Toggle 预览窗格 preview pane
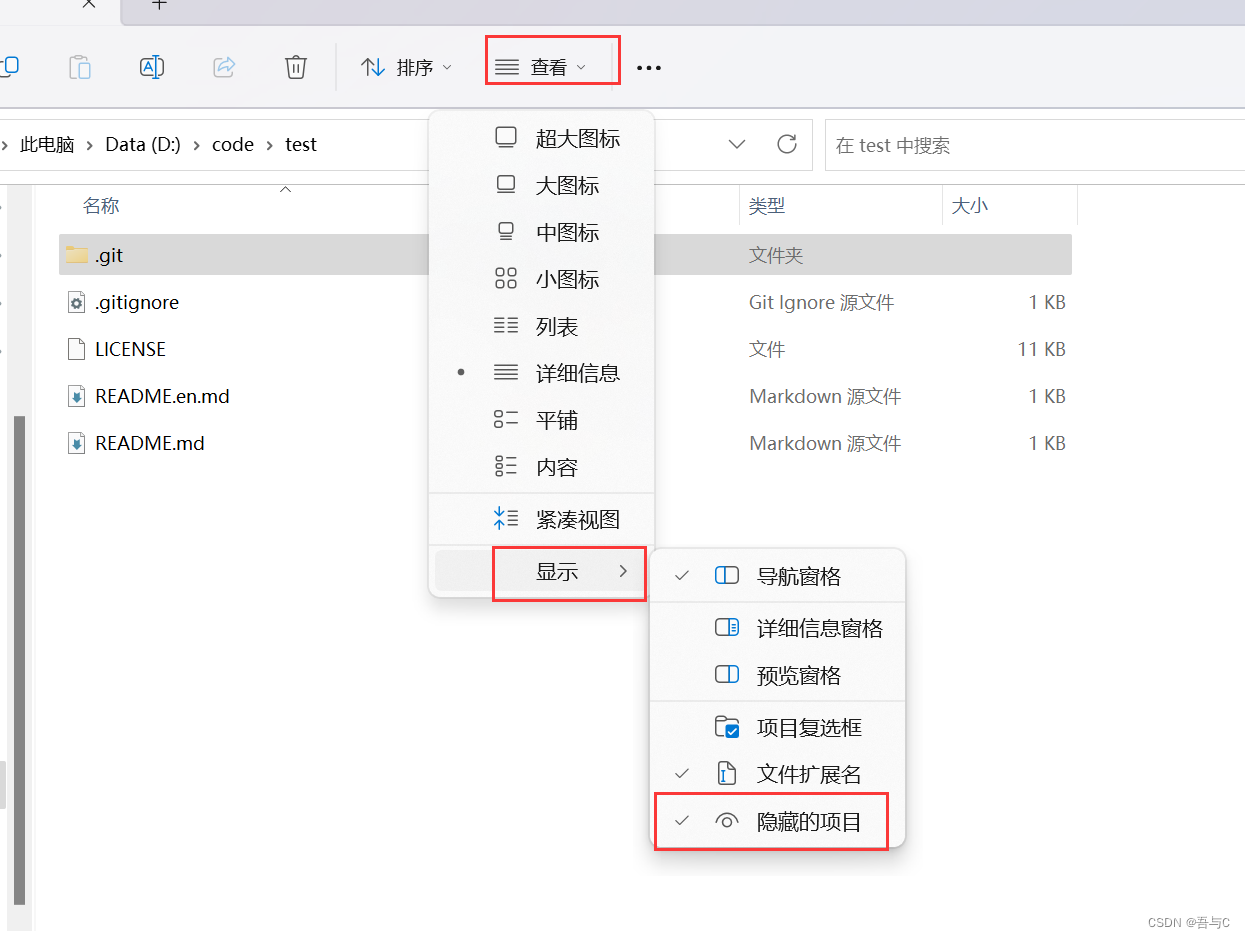1245x938 pixels. [777, 676]
